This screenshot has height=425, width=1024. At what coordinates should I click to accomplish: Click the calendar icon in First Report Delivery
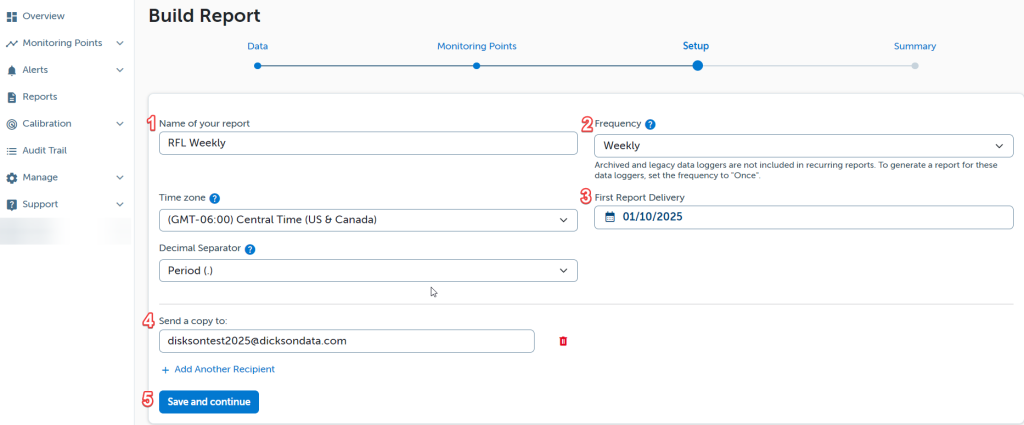(610, 217)
